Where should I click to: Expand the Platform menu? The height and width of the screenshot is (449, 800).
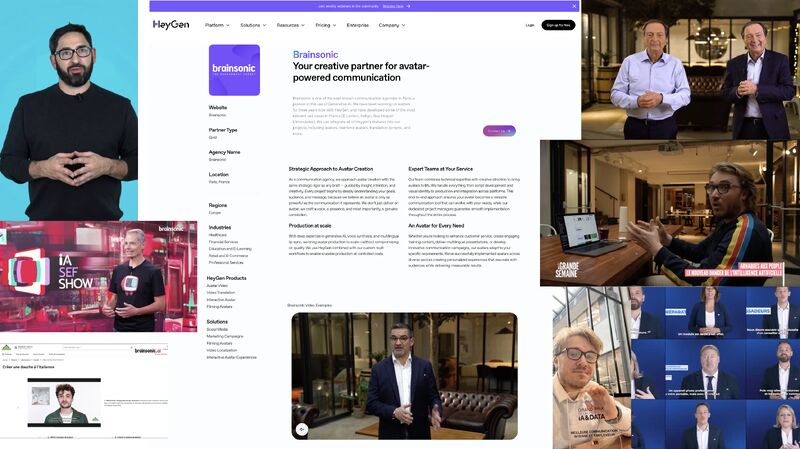[217, 25]
